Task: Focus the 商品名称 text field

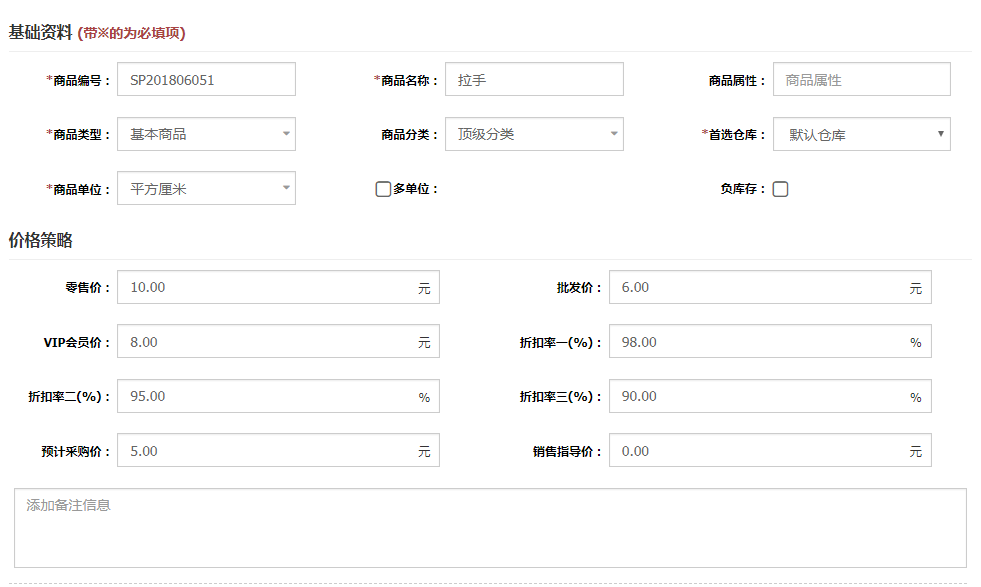Action: (x=534, y=80)
